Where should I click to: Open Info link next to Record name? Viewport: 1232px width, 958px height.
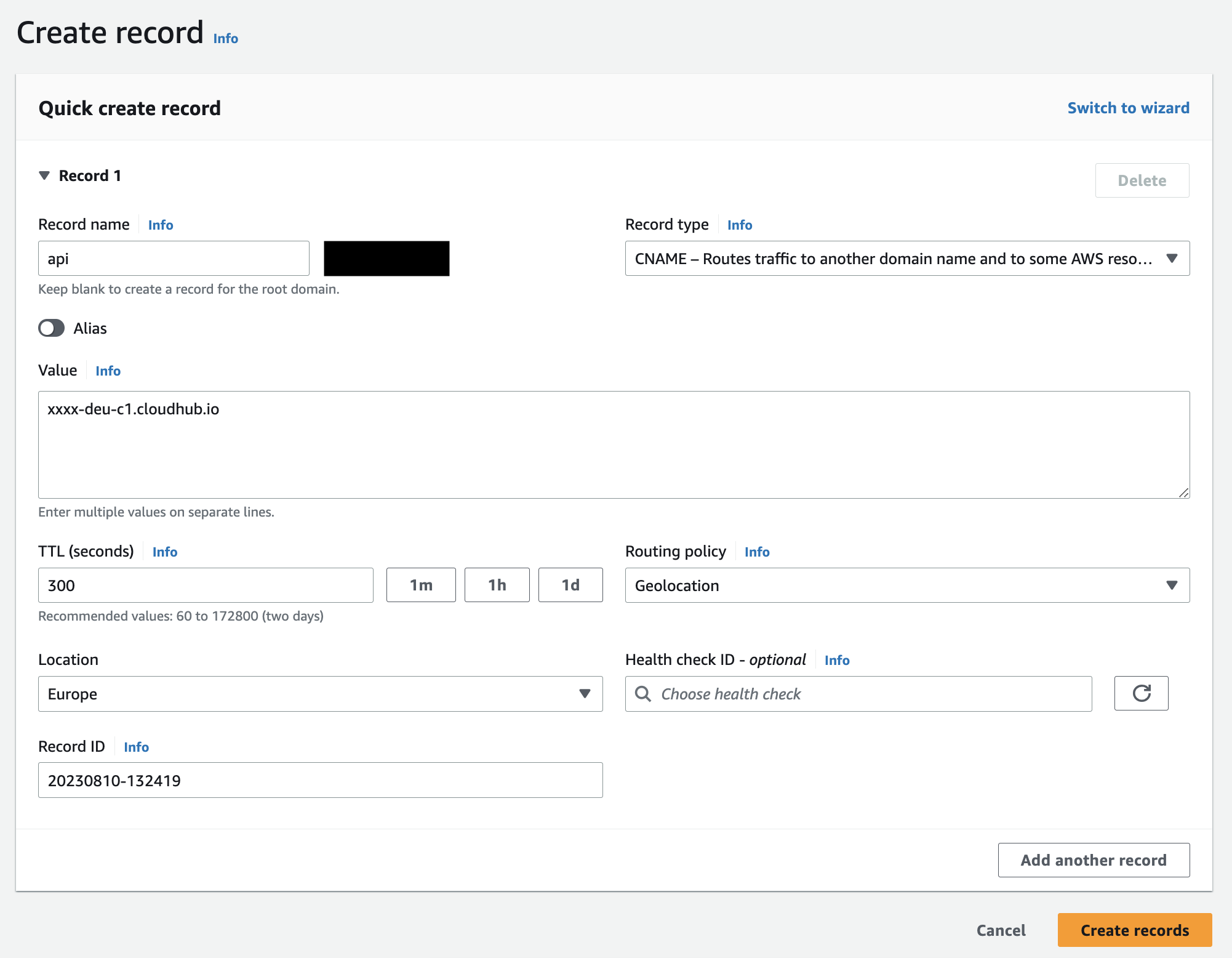[161, 225]
